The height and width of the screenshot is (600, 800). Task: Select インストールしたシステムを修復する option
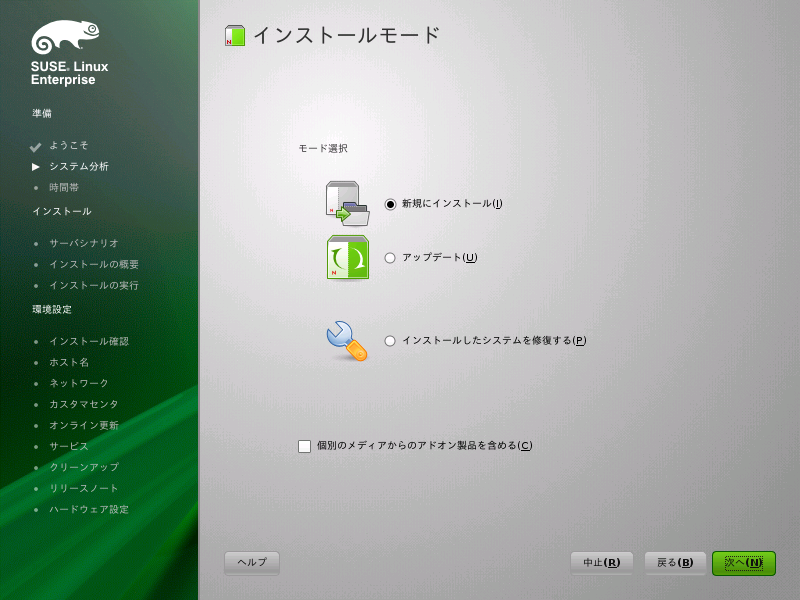pos(390,341)
